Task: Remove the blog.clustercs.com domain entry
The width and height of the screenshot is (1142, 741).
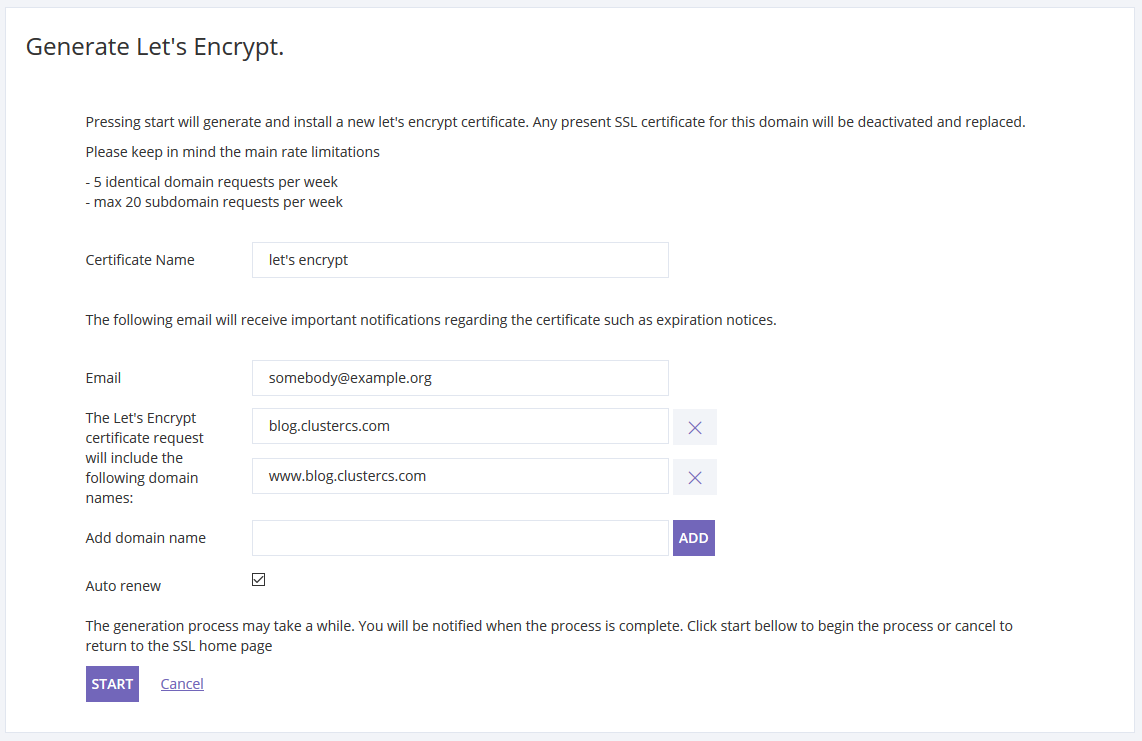Action: [694, 427]
